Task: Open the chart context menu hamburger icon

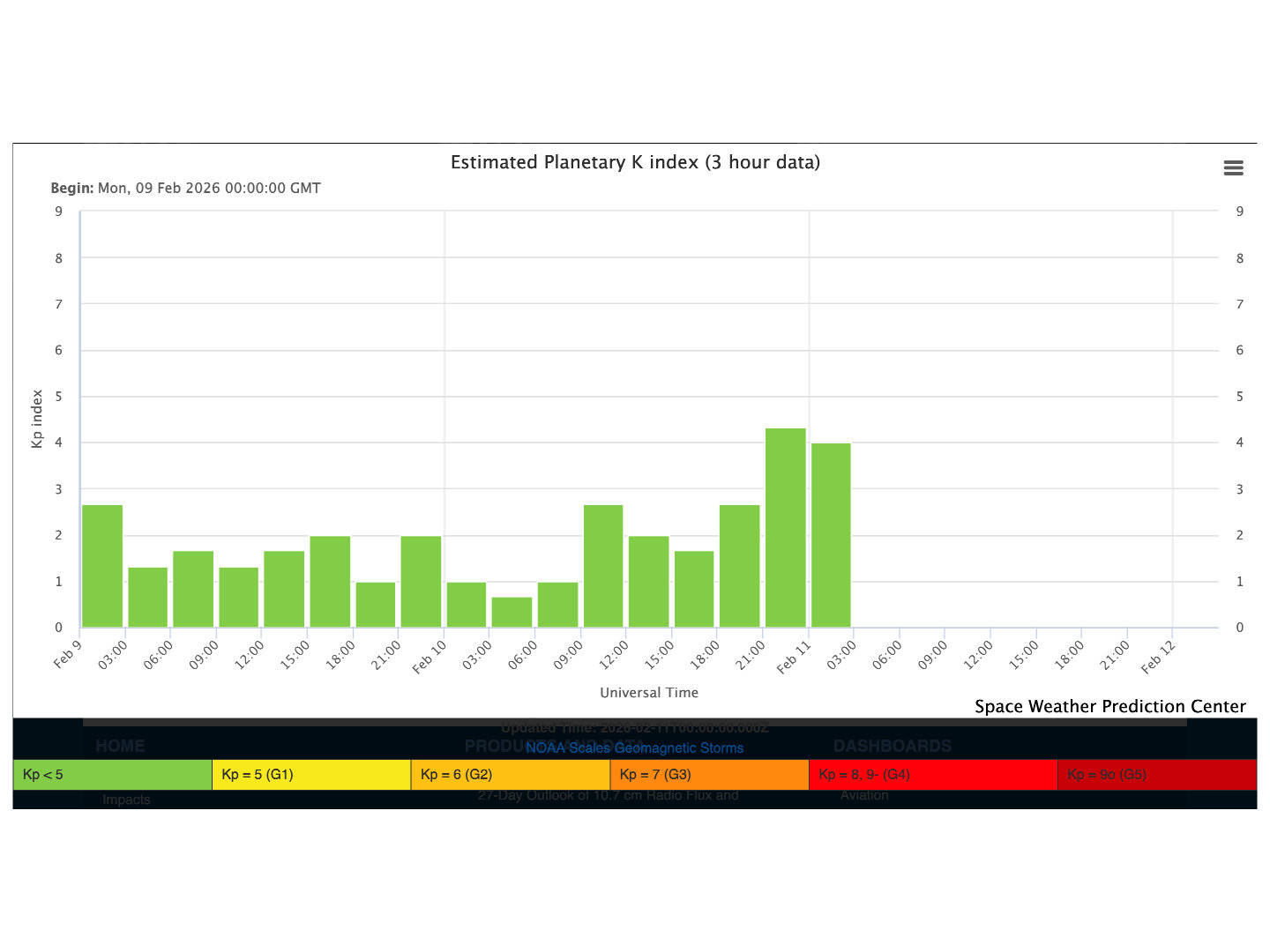Action: click(x=1233, y=168)
